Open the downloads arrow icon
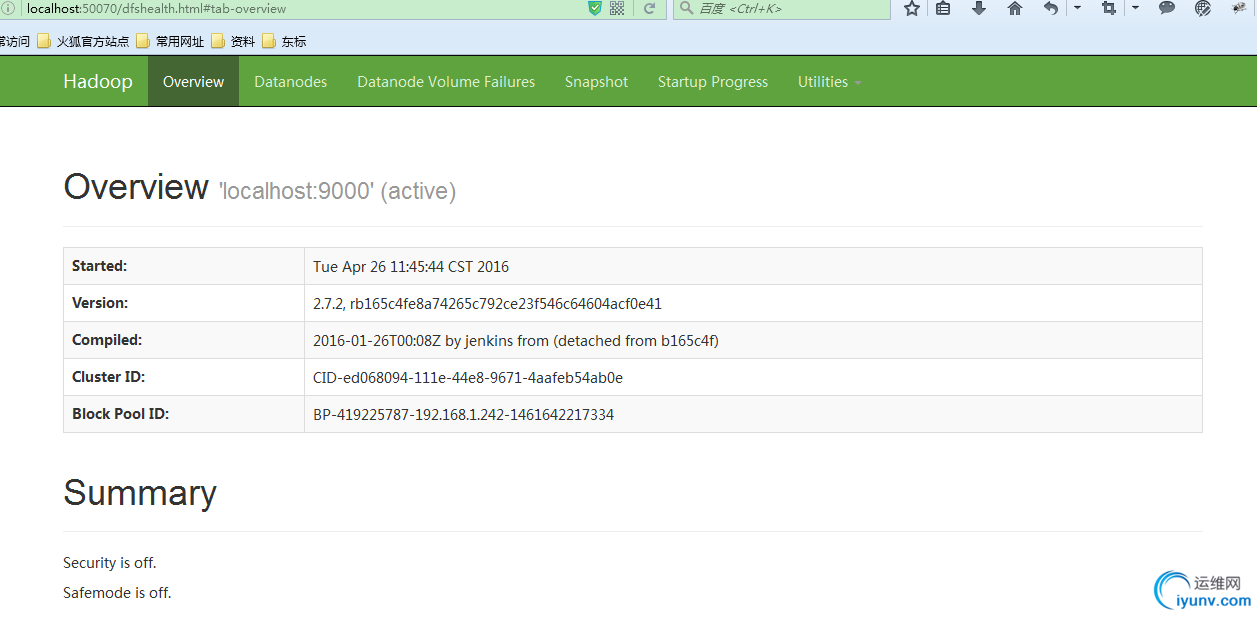The height and width of the screenshot is (617, 1257). click(x=979, y=8)
